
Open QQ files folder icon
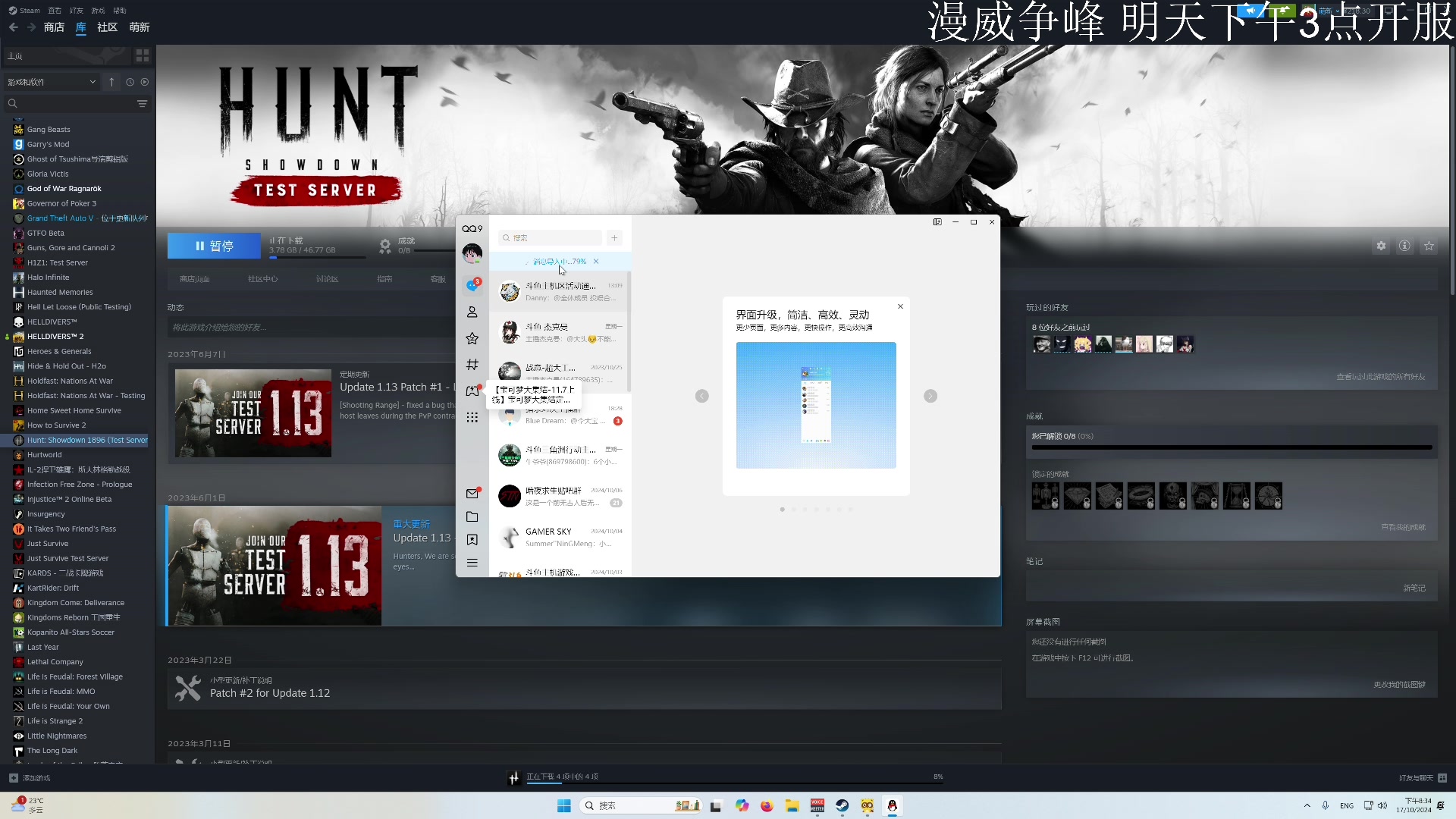pos(472,516)
